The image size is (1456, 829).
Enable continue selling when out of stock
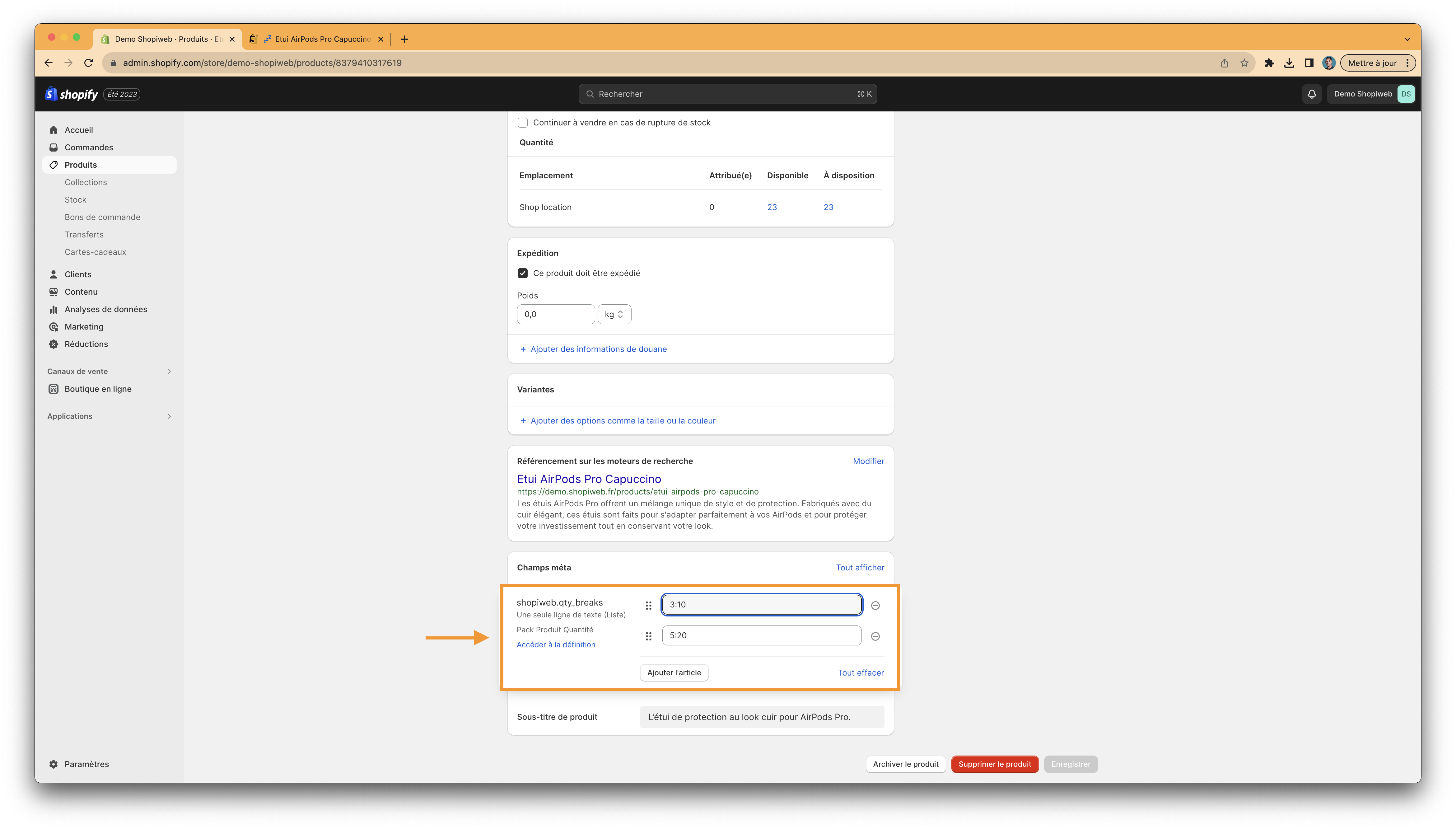[523, 122]
